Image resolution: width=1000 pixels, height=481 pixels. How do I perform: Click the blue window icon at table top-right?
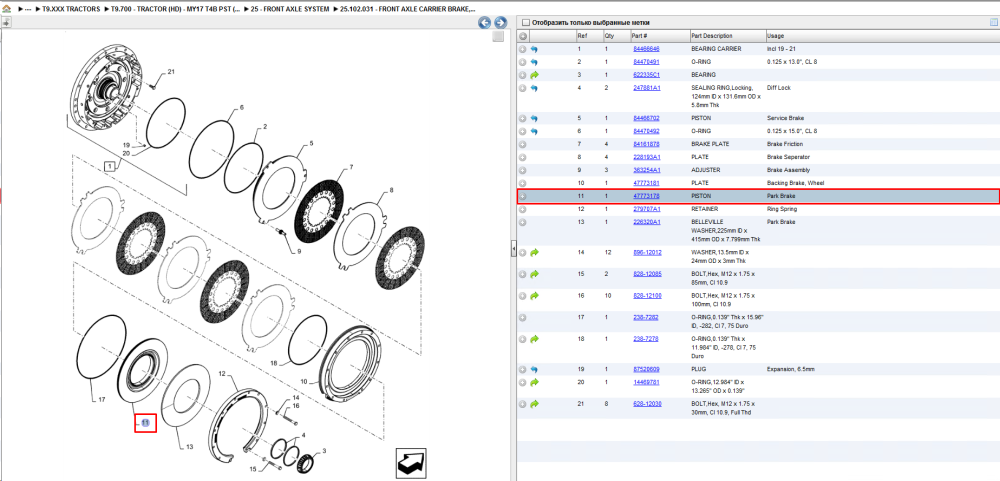click(x=993, y=23)
